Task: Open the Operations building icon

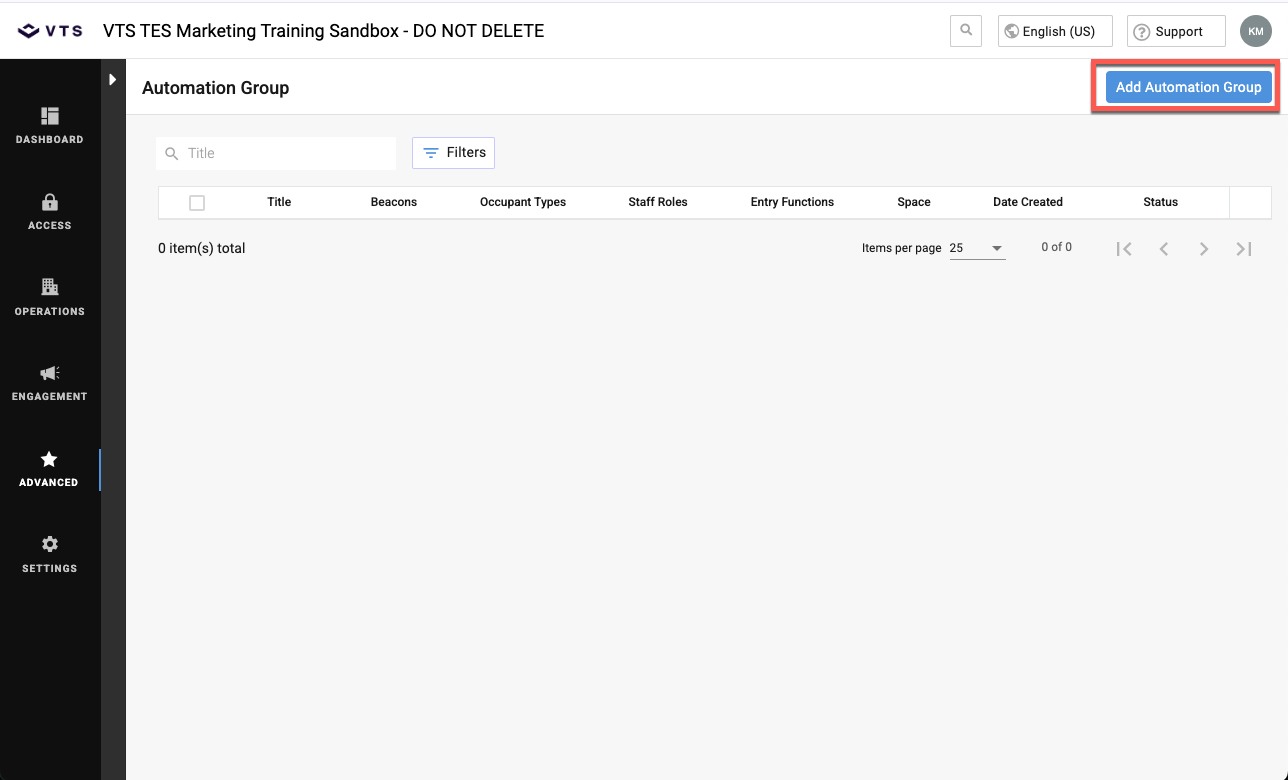Action: pyautogui.click(x=50, y=288)
